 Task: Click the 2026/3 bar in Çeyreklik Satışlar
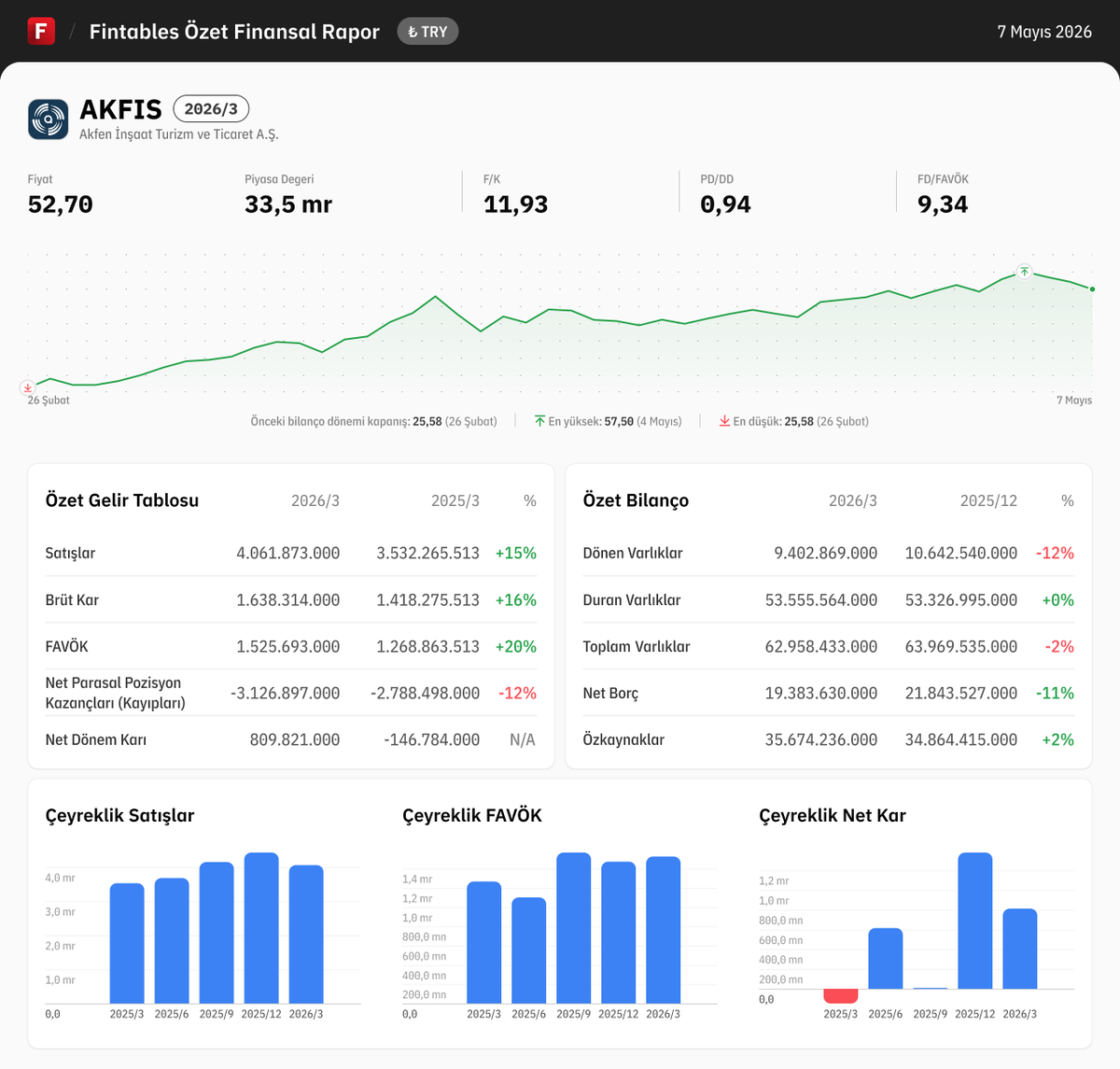click(x=306, y=935)
